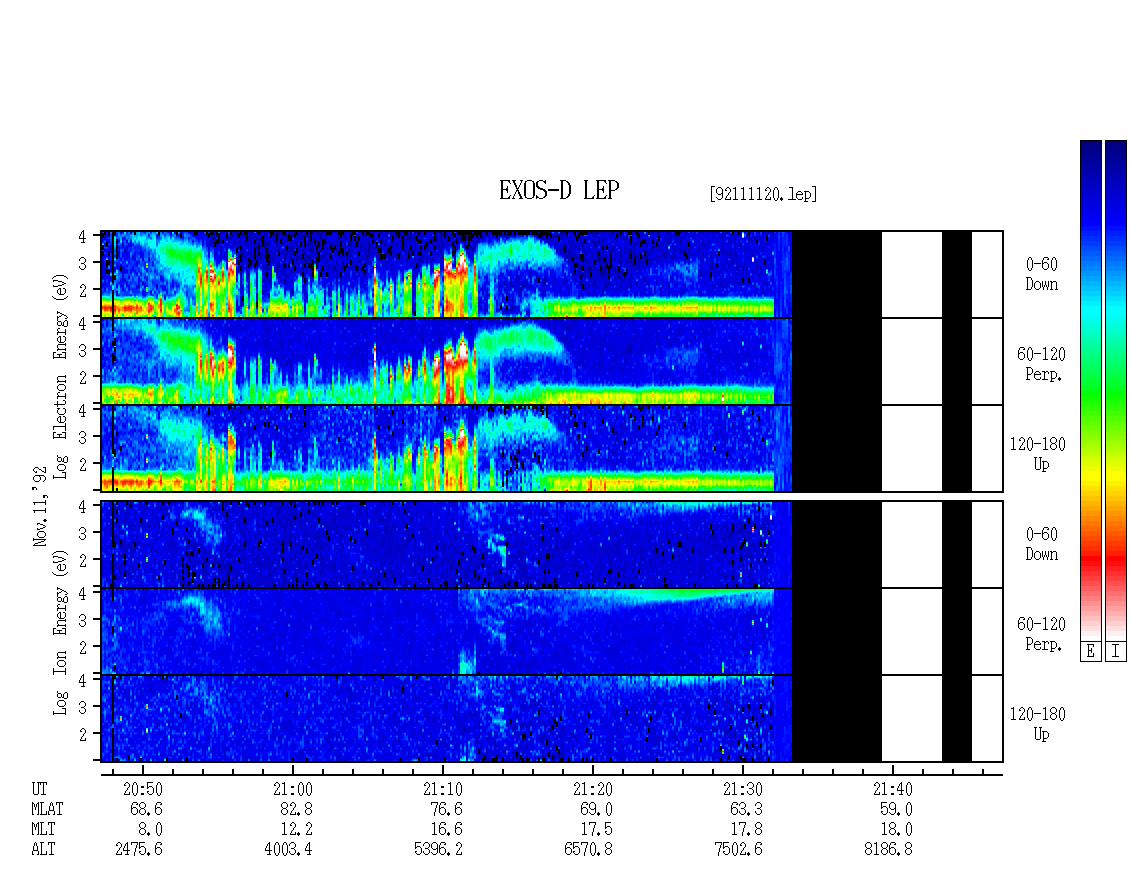Click MLAT value 63.3

click(746, 809)
